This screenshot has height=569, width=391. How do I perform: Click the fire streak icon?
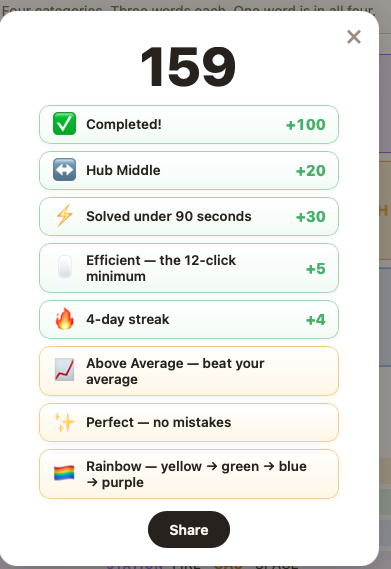pos(64,319)
